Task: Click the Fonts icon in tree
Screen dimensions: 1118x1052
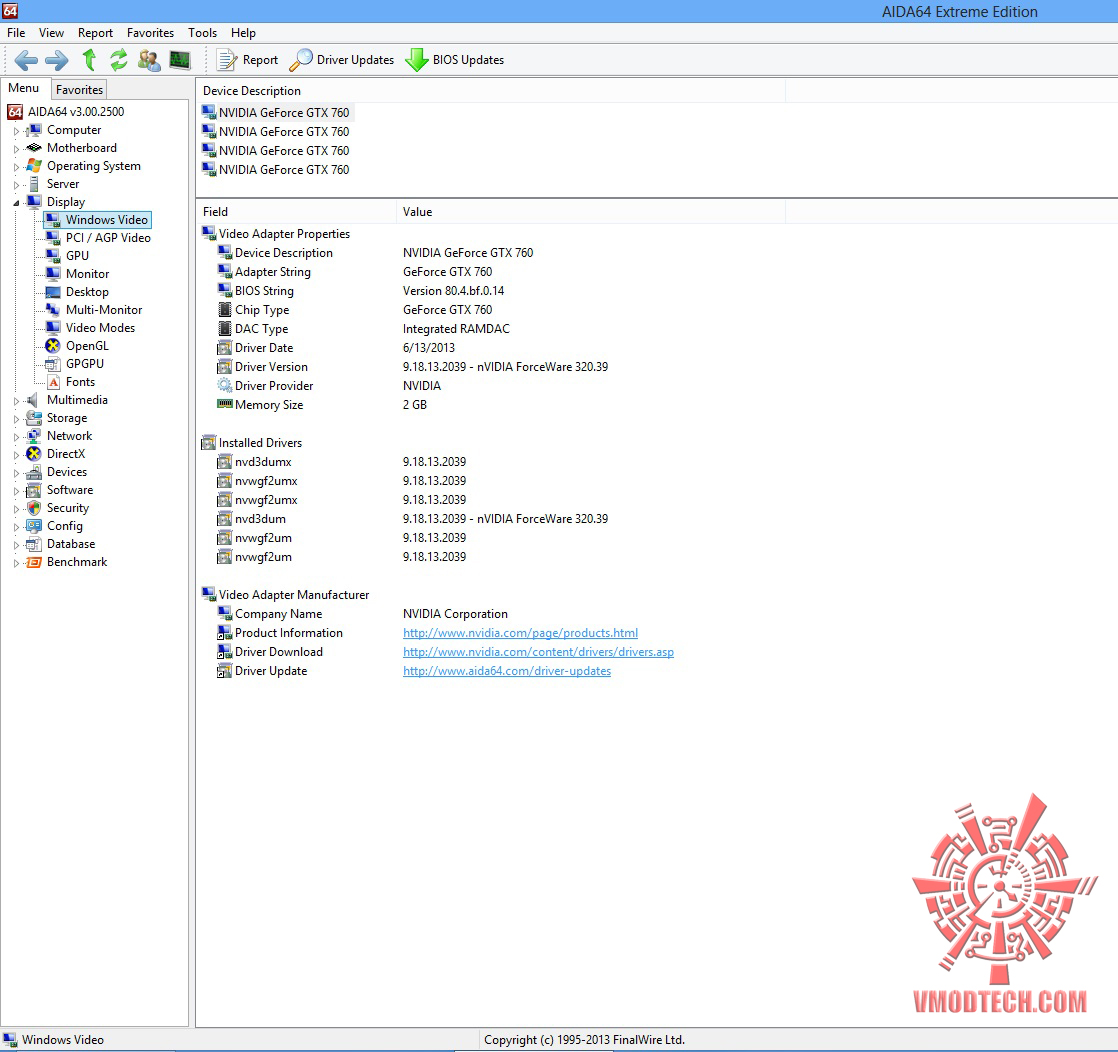Action: point(53,382)
